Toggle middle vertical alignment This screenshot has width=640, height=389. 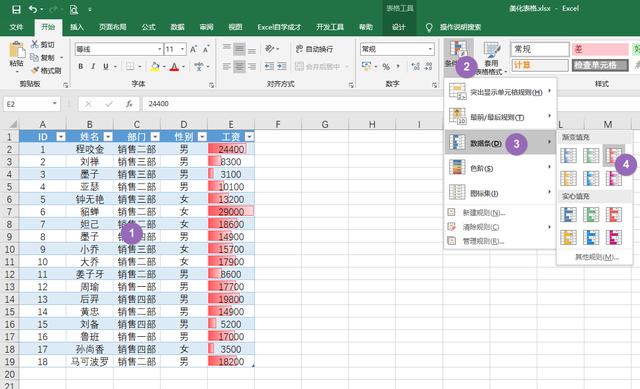coord(240,49)
